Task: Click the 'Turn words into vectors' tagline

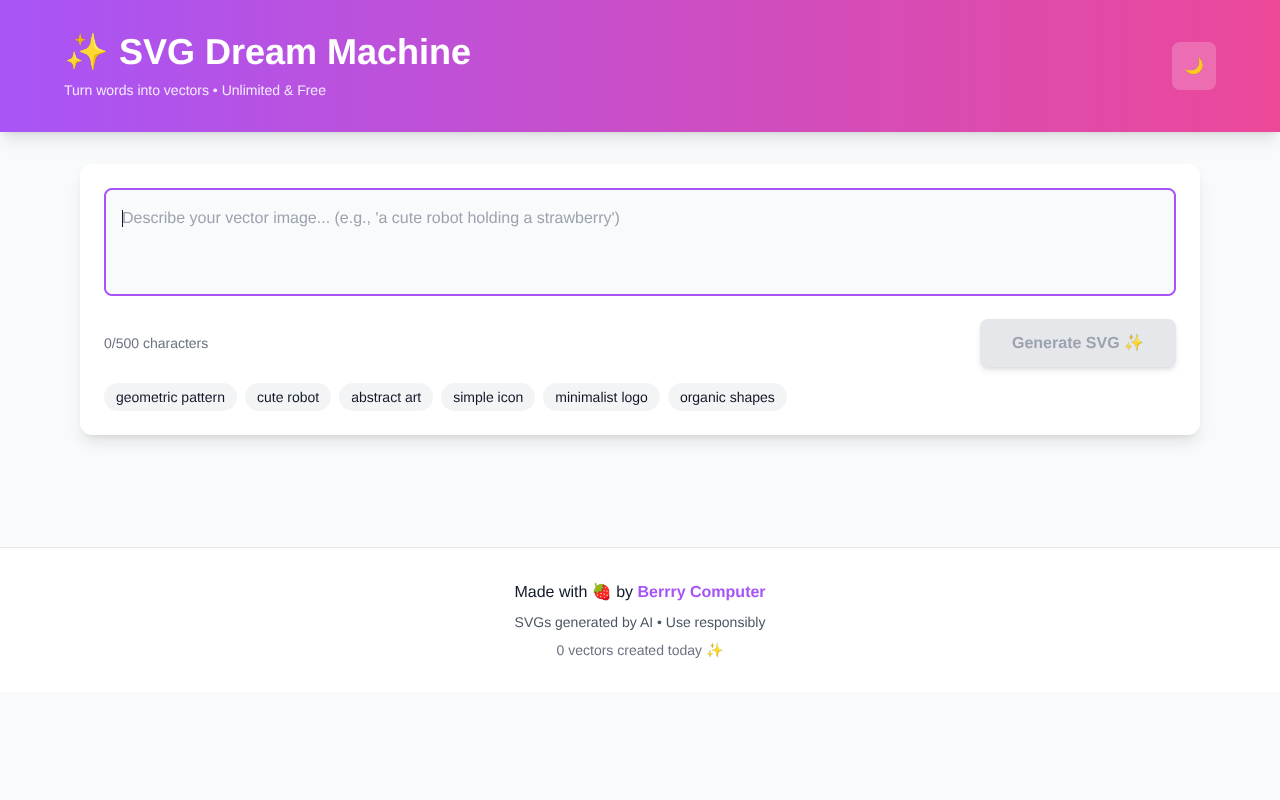Action: point(194,90)
